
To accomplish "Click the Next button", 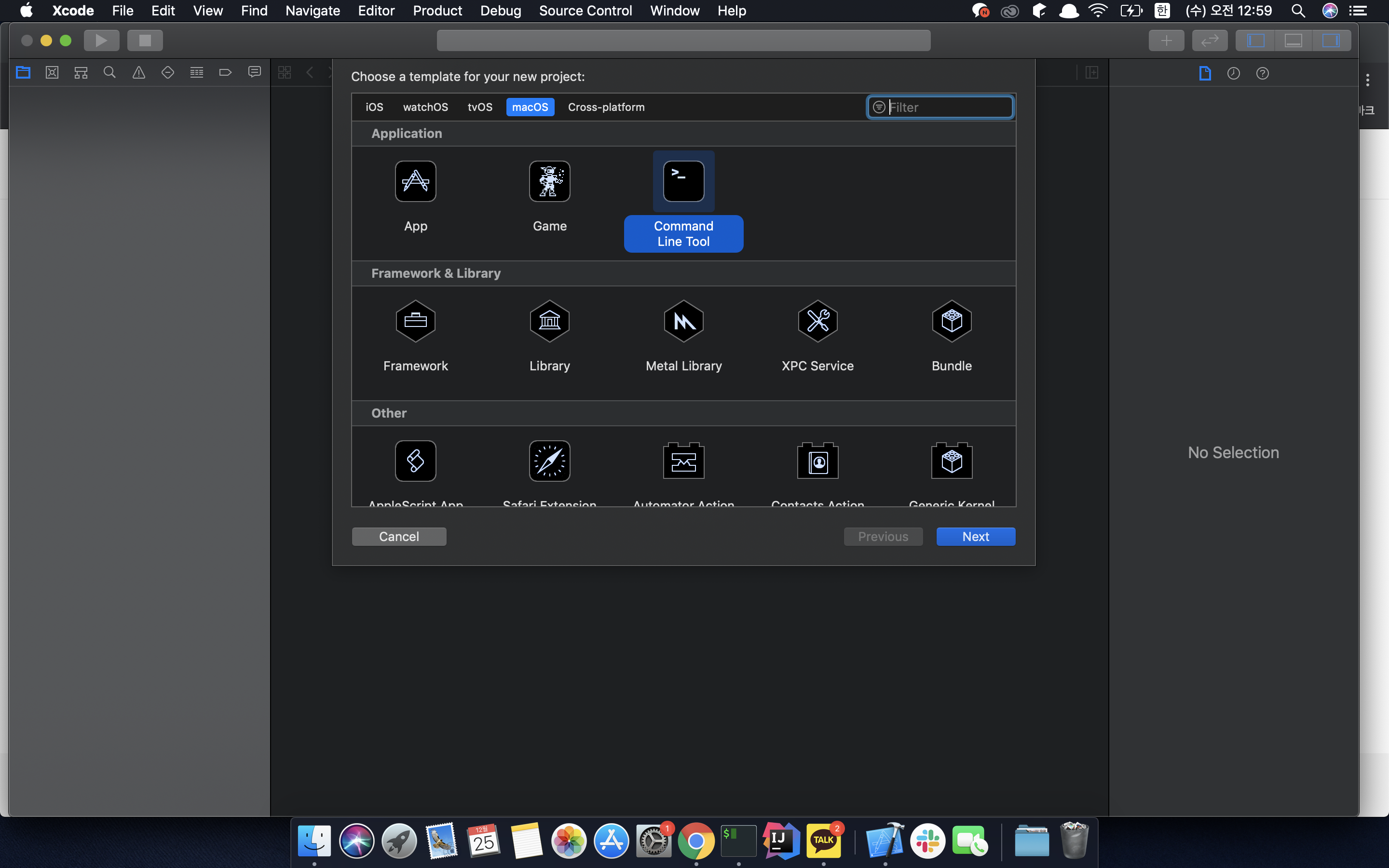I will pos(975,536).
